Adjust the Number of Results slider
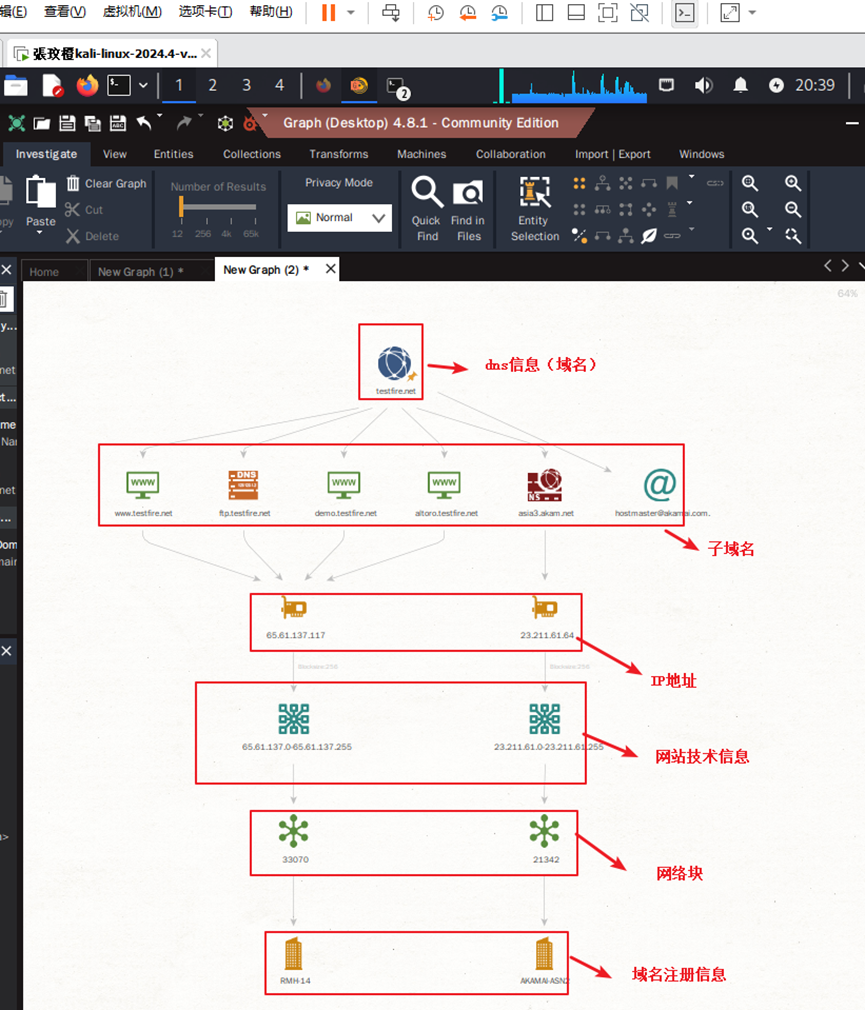The width and height of the screenshot is (865, 1010). click(x=218, y=207)
